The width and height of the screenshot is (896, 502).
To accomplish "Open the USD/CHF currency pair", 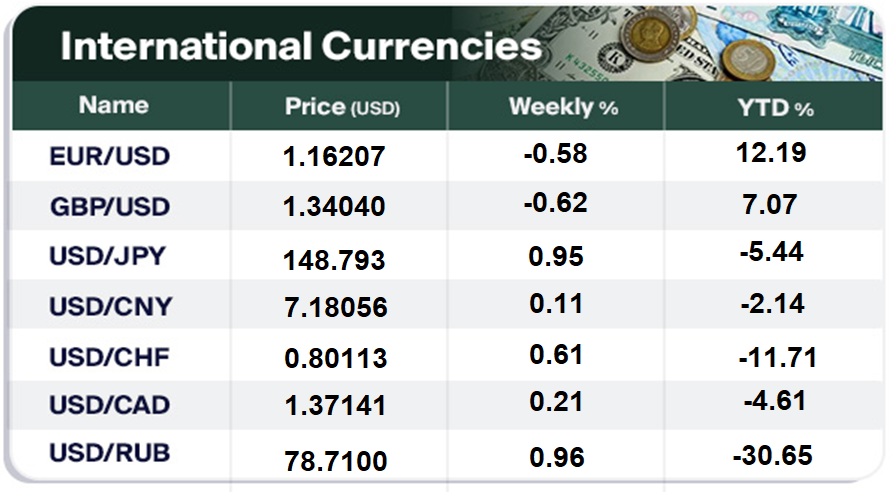I will tap(109, 357).
